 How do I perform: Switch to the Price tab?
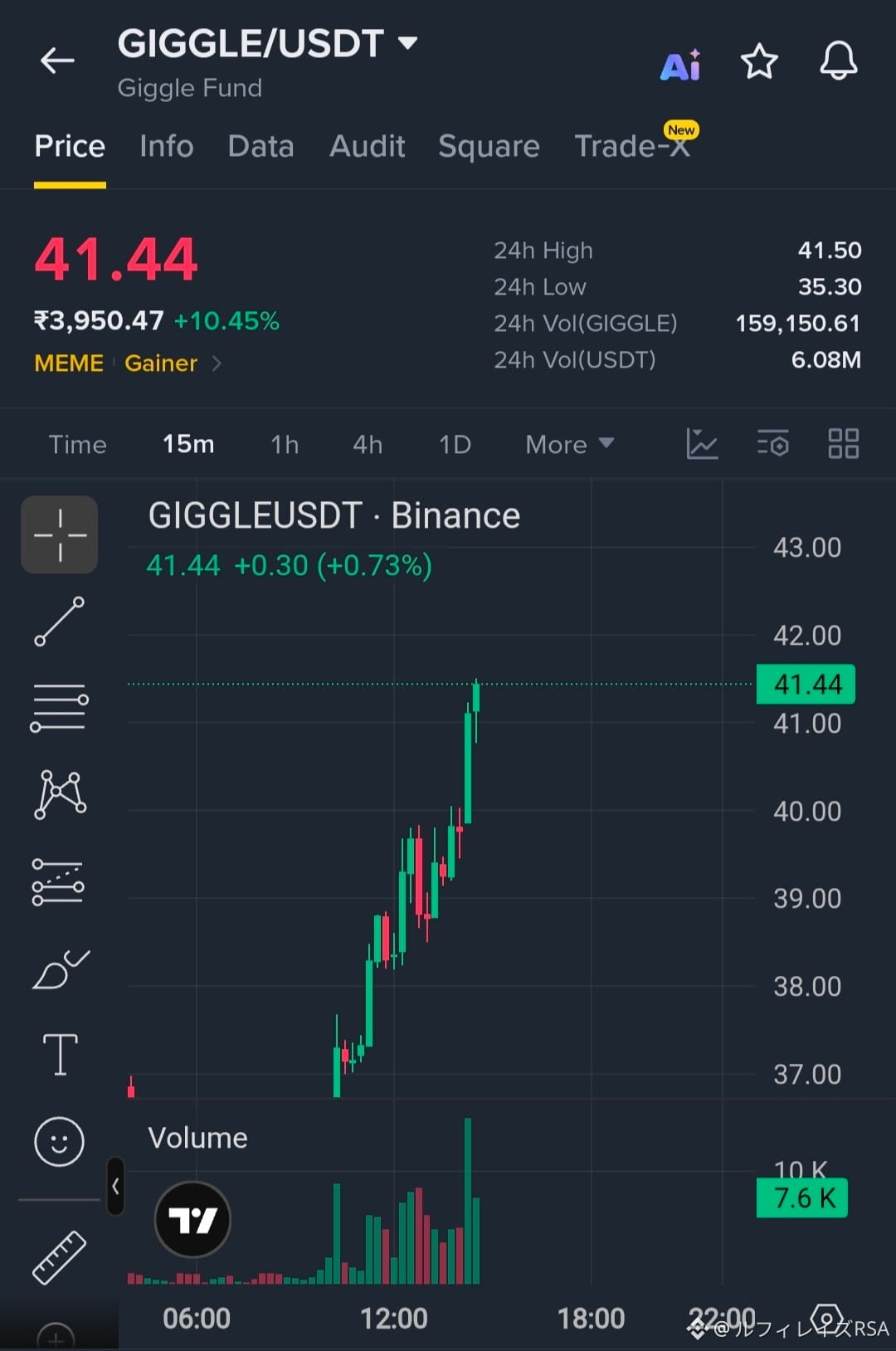70,146
